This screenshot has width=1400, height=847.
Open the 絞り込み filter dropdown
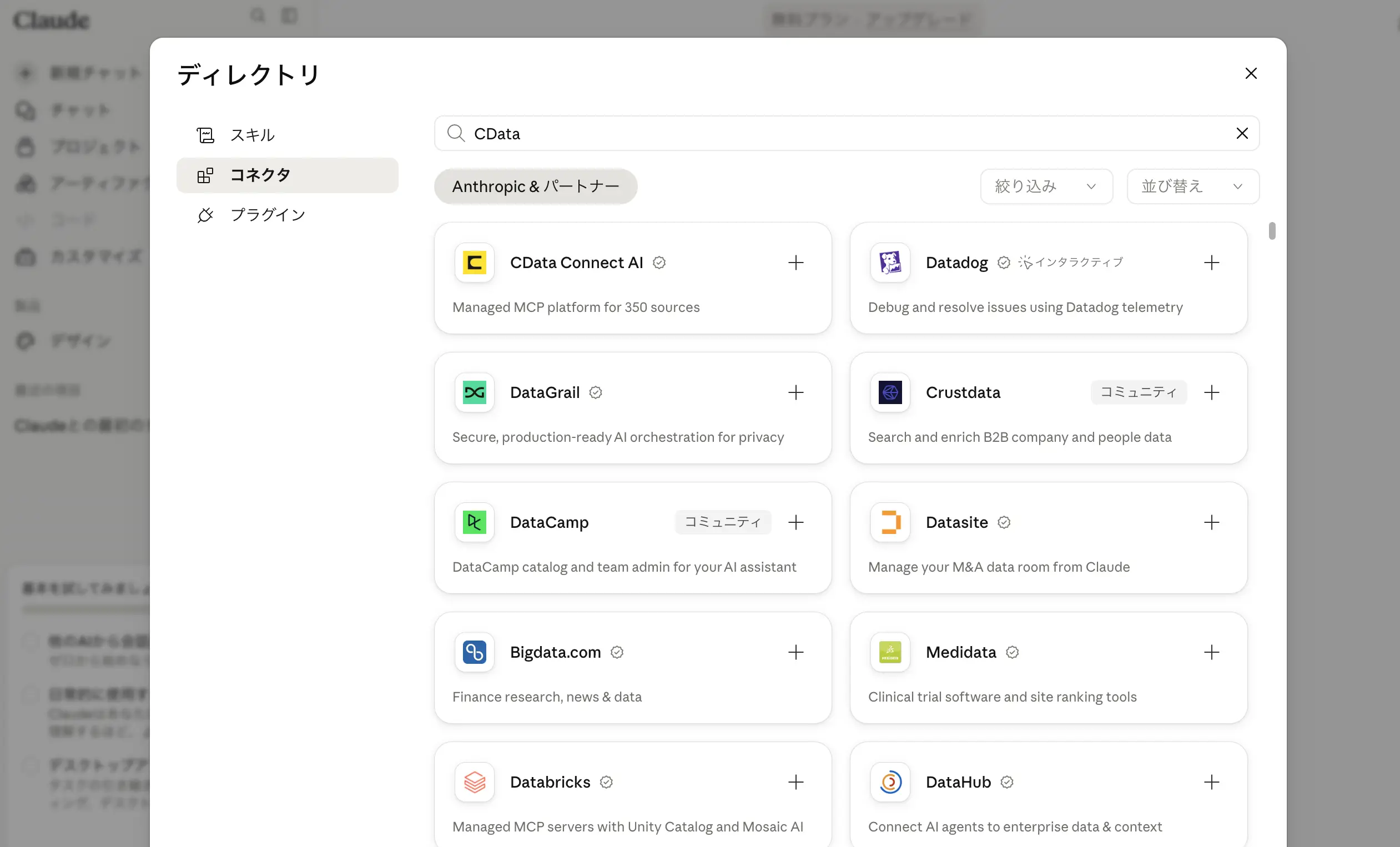click(1046, 186)
